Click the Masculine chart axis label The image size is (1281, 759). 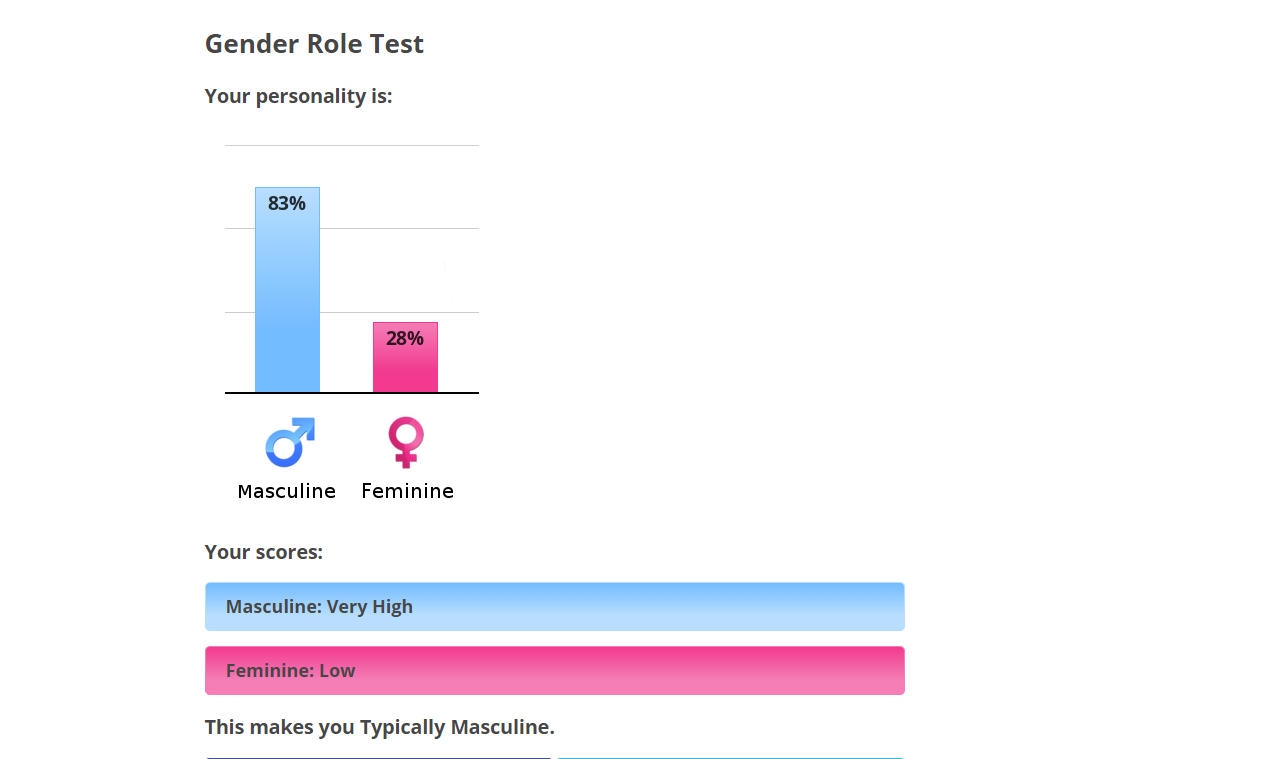[x=287, y=491]
